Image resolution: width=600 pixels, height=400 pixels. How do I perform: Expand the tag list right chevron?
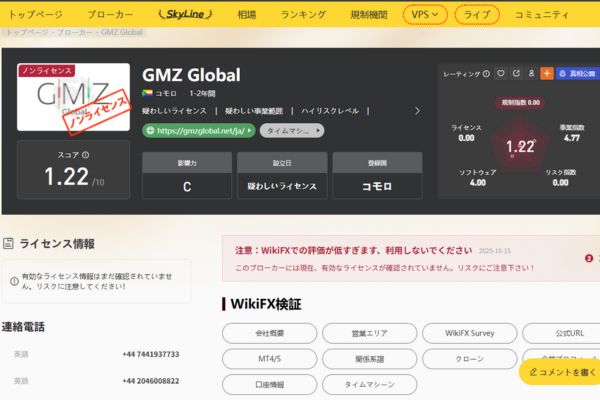[x=416, y=111]
